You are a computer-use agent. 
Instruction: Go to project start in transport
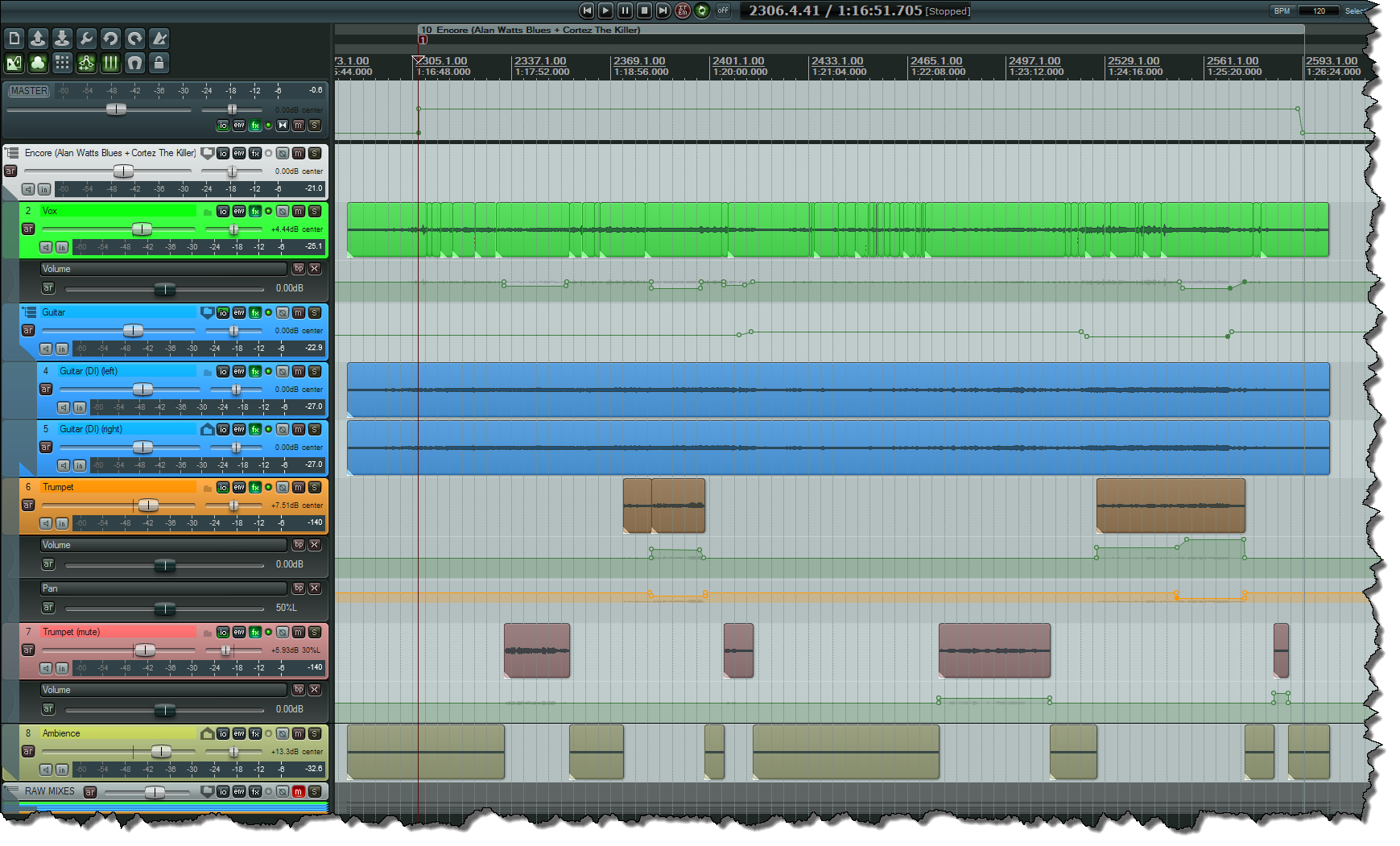587,10
